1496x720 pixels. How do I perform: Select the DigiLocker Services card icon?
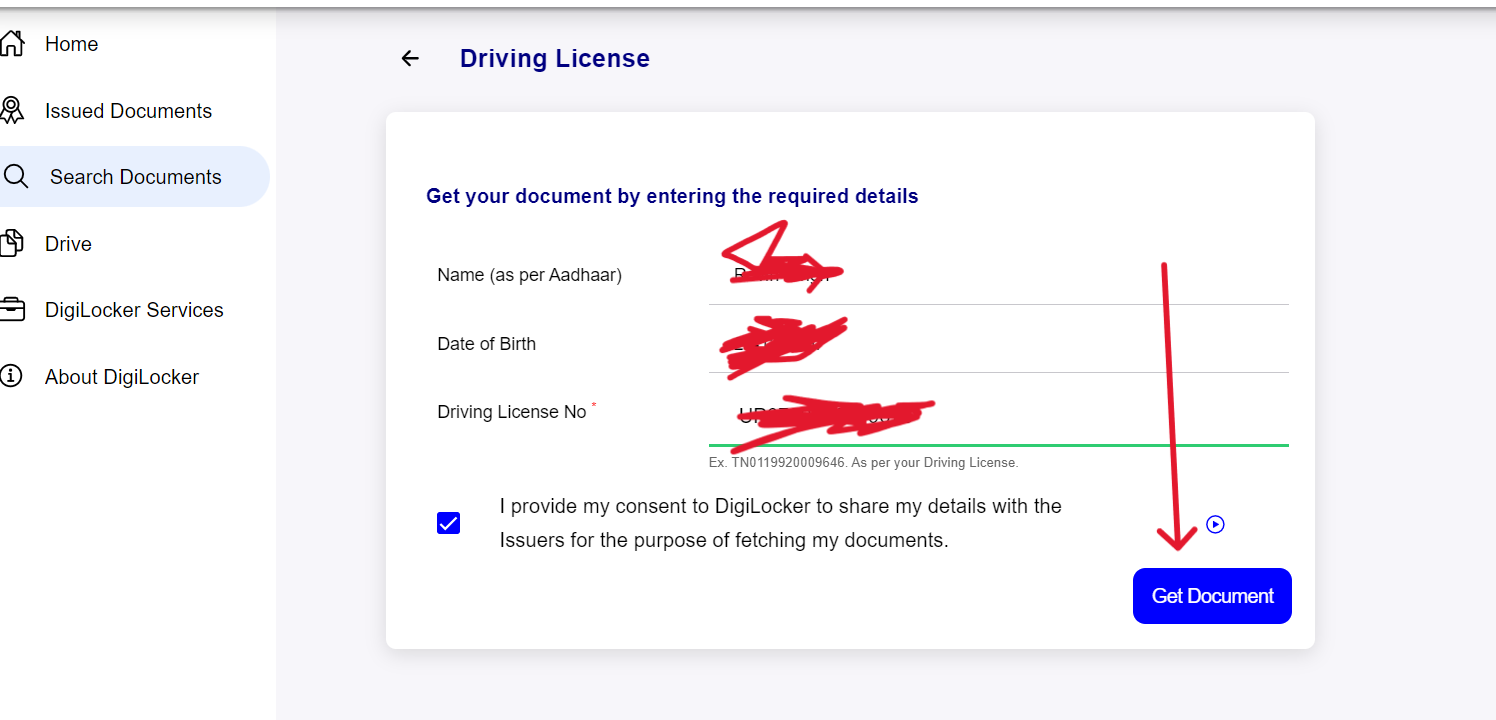click(x=14, y=309)
